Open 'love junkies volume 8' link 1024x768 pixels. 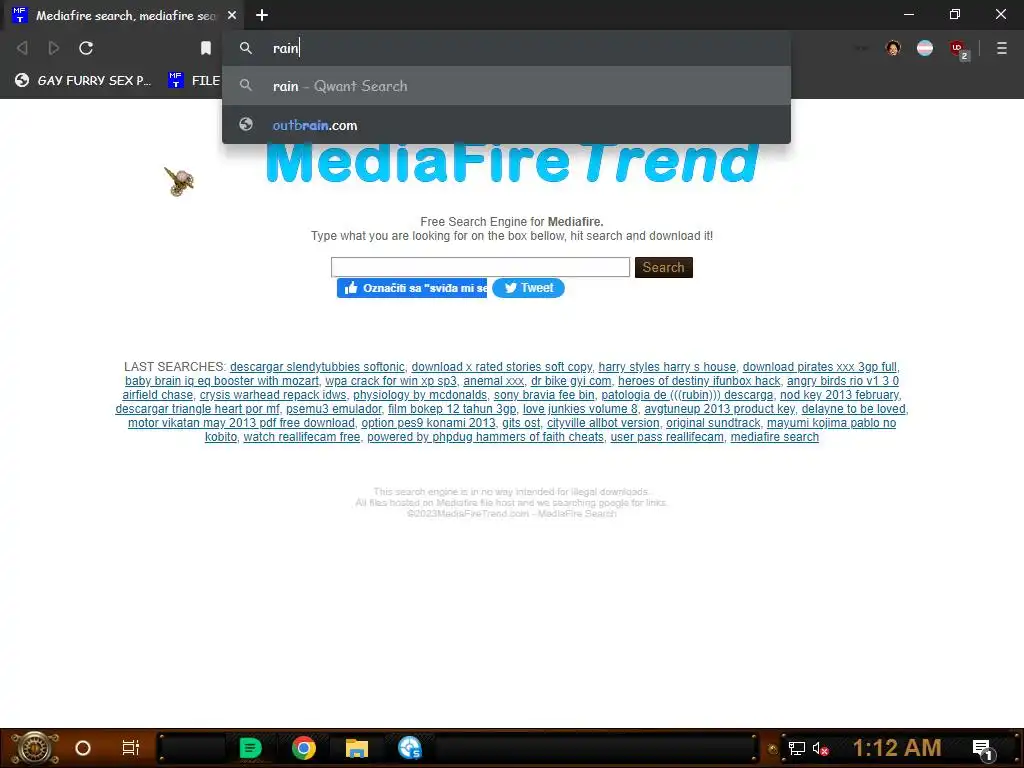point(580,409)
